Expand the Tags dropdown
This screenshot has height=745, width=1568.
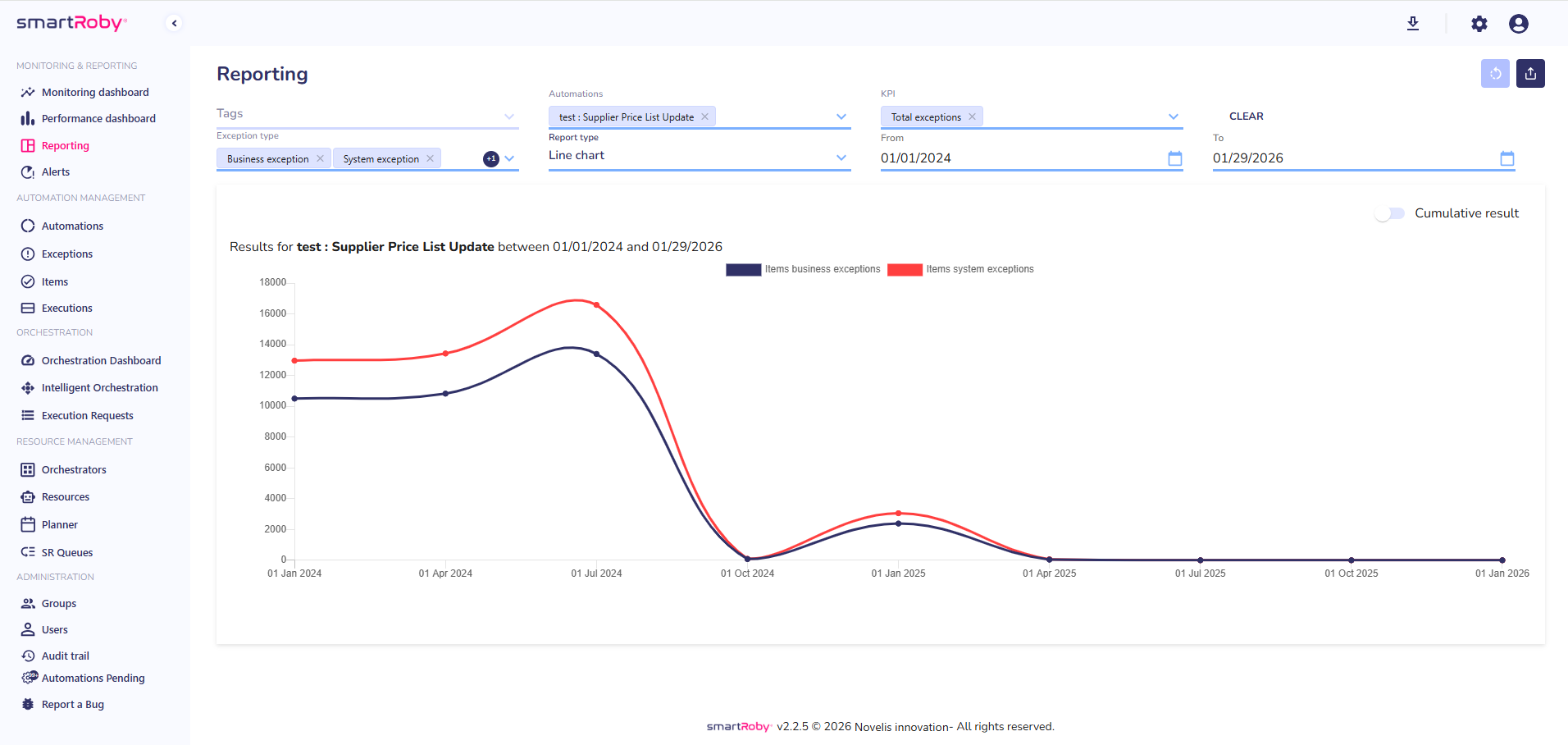[509, 116]
